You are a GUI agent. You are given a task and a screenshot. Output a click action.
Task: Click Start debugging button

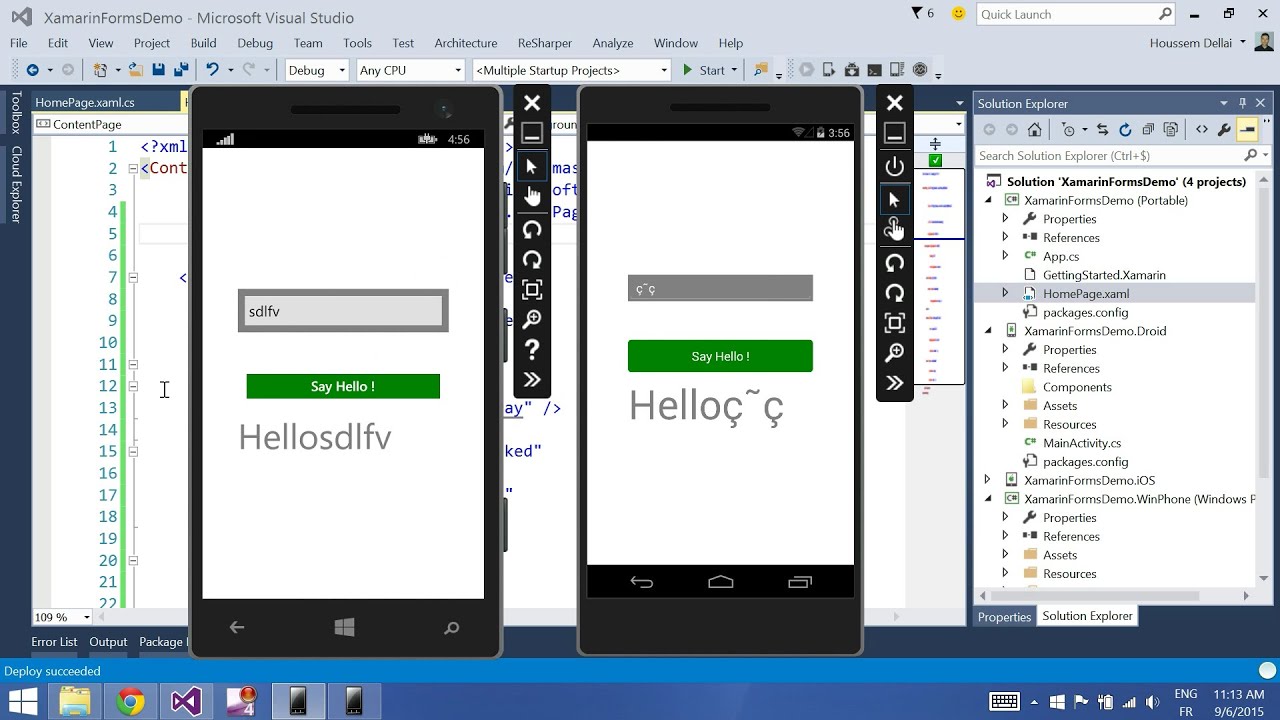point(704,70)
